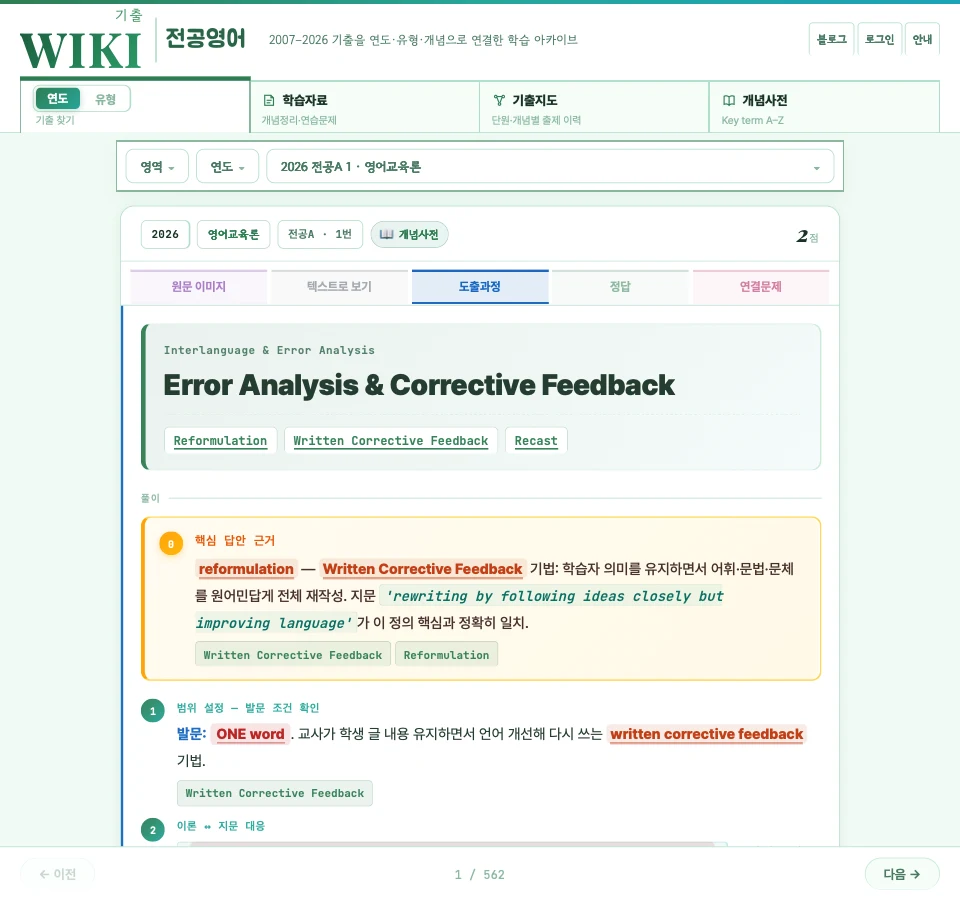Screen dimensions: 960x900
Task: Switch to the 원문 이미지 tab
Action: 198,287
